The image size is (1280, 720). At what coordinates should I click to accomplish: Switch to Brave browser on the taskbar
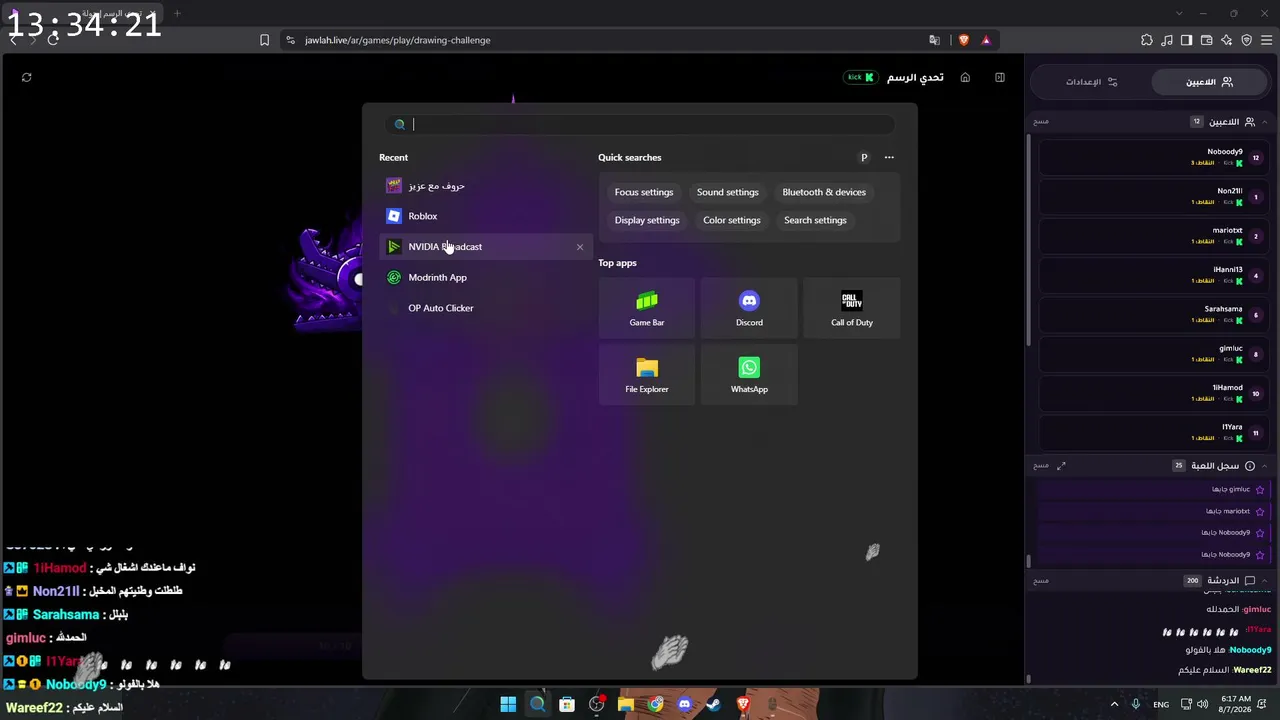pyautogui.click(x=743, y=705)
